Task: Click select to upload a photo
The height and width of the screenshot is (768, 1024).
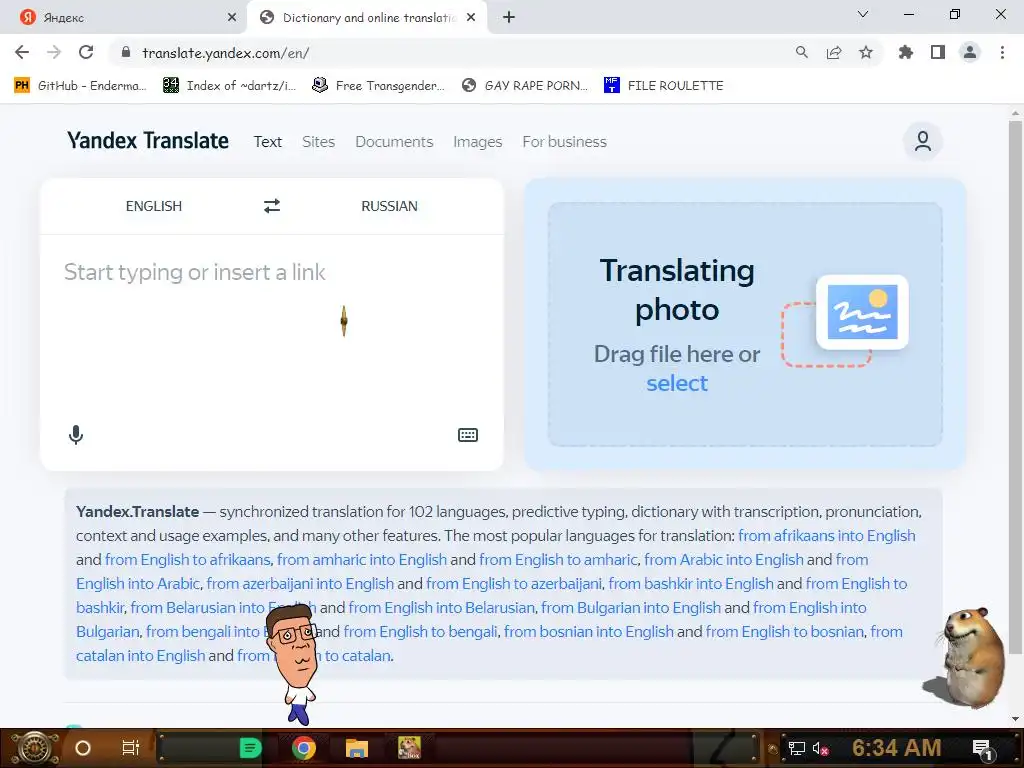Action: point(677,383)
